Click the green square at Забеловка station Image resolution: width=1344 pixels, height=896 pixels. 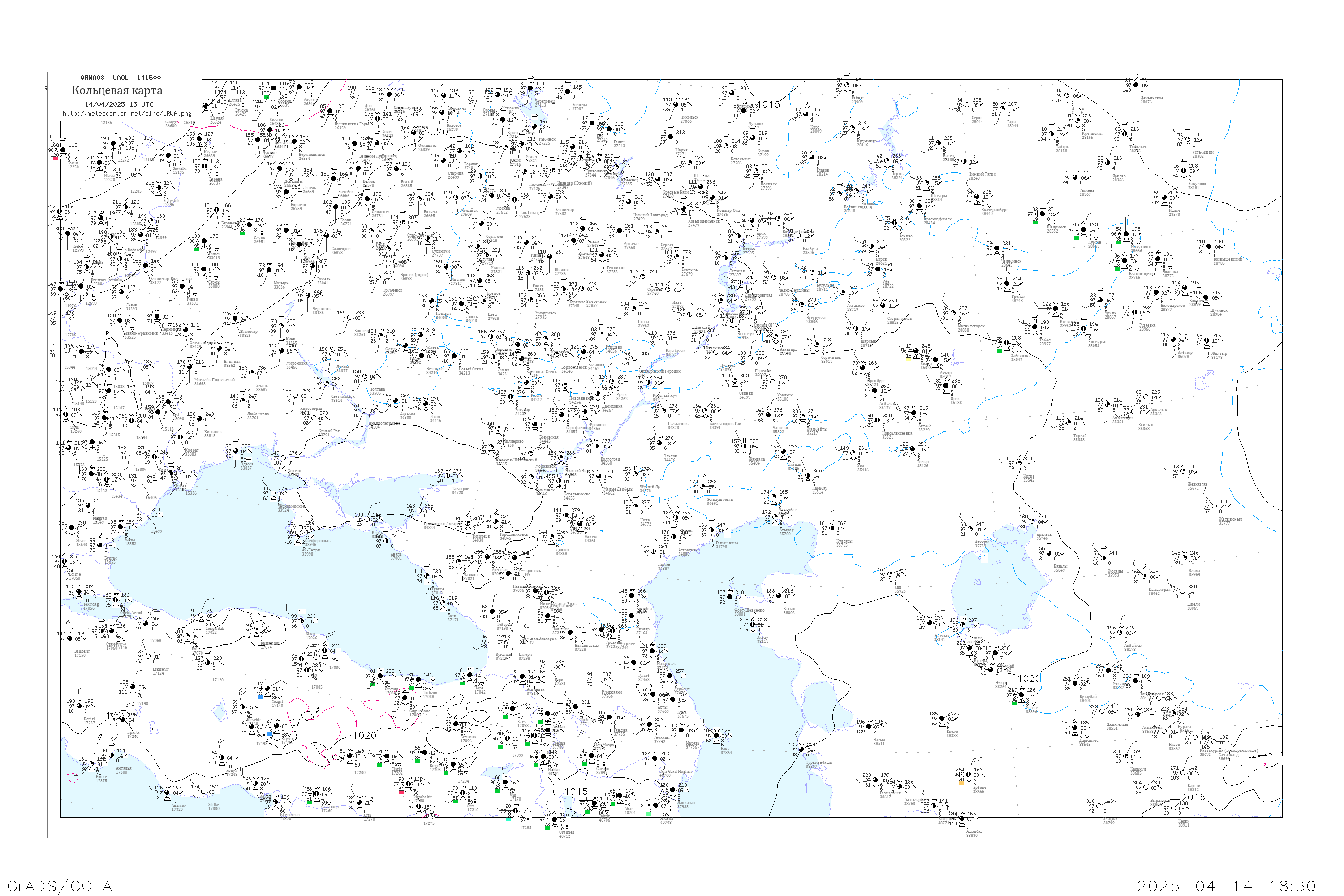[x=999, y=351]
